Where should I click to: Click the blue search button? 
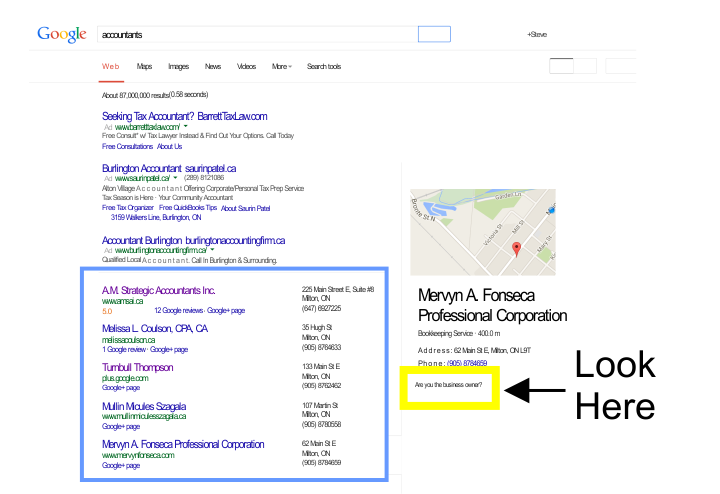434,34
